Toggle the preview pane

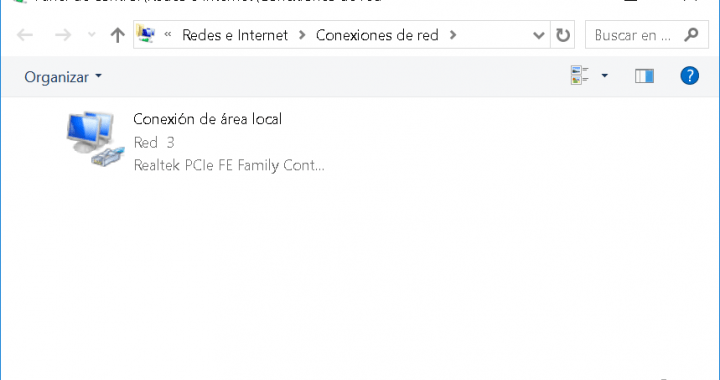[x=644, y=76]
